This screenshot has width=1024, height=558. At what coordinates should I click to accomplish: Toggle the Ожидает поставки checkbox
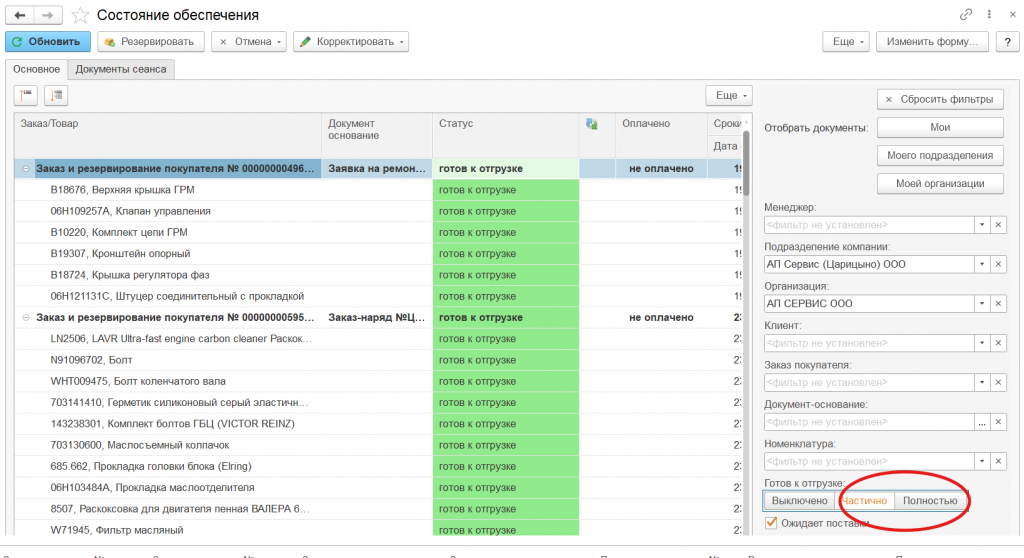point(771,522)
